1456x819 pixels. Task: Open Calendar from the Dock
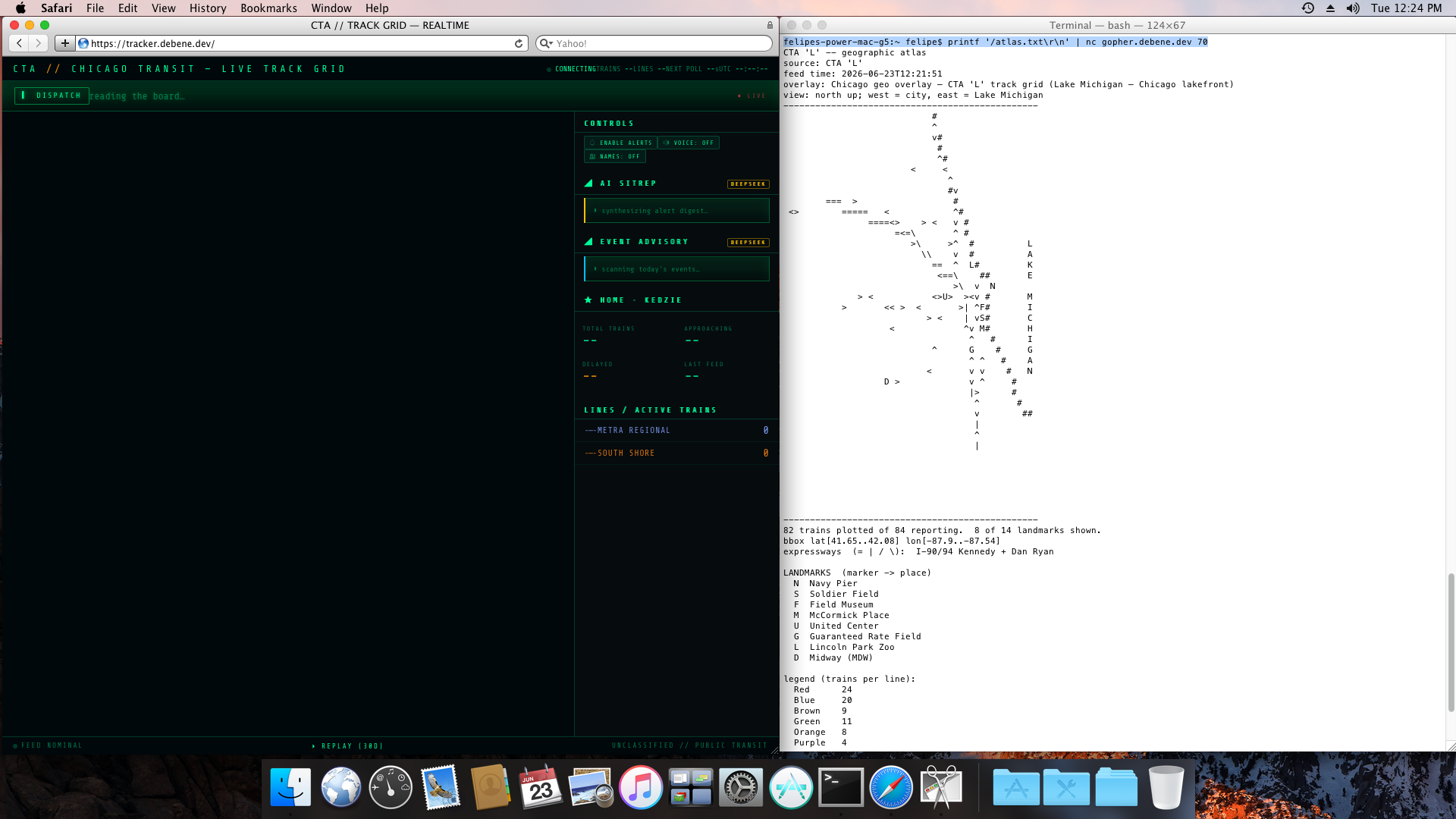(x=541, y=787)
